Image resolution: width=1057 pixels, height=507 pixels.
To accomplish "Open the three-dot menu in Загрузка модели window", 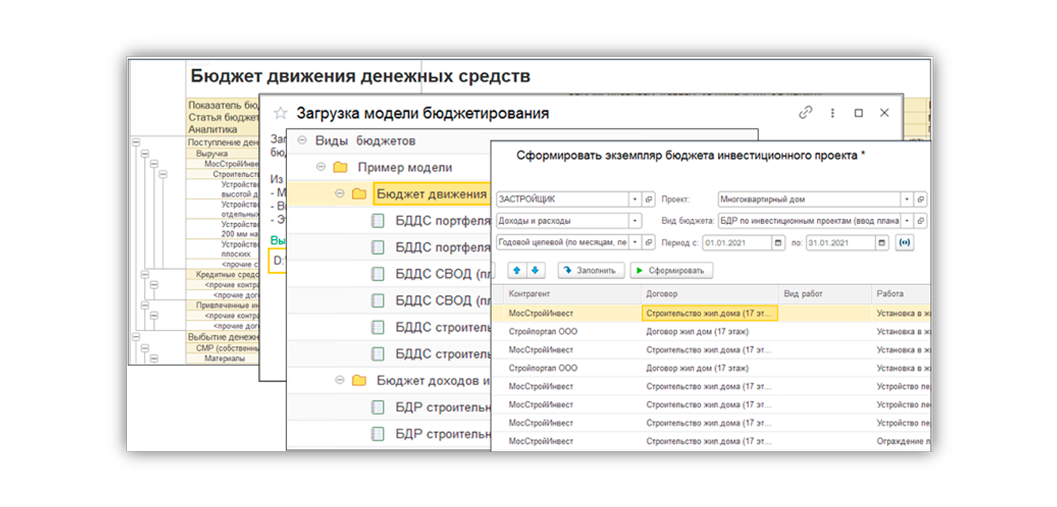I will click(833, 113).
